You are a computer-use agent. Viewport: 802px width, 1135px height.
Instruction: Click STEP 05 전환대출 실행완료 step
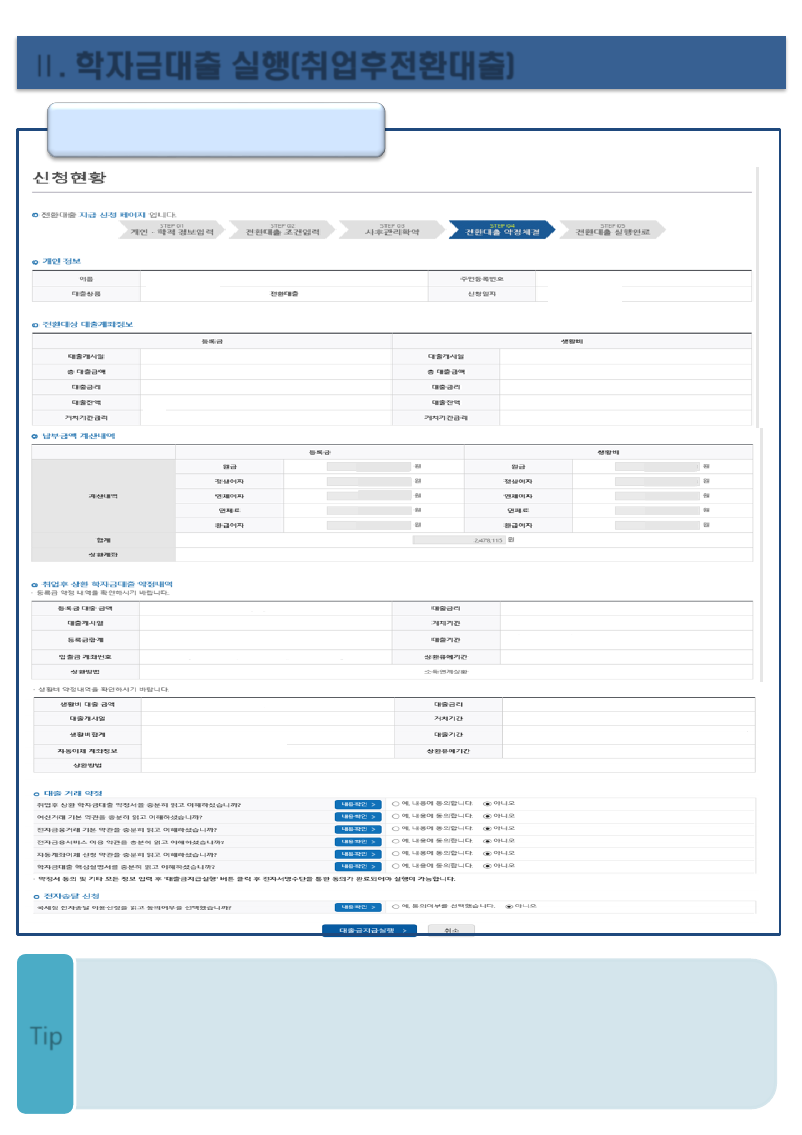click(x=612, y=229)
